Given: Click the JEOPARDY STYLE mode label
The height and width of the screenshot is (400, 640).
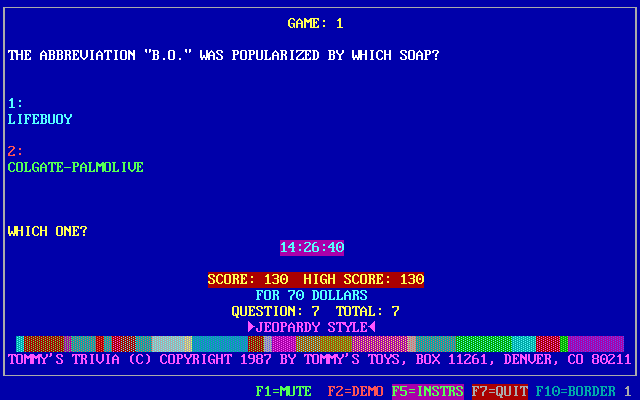Looking at the screenshot, I should click(x=311, y=327).
